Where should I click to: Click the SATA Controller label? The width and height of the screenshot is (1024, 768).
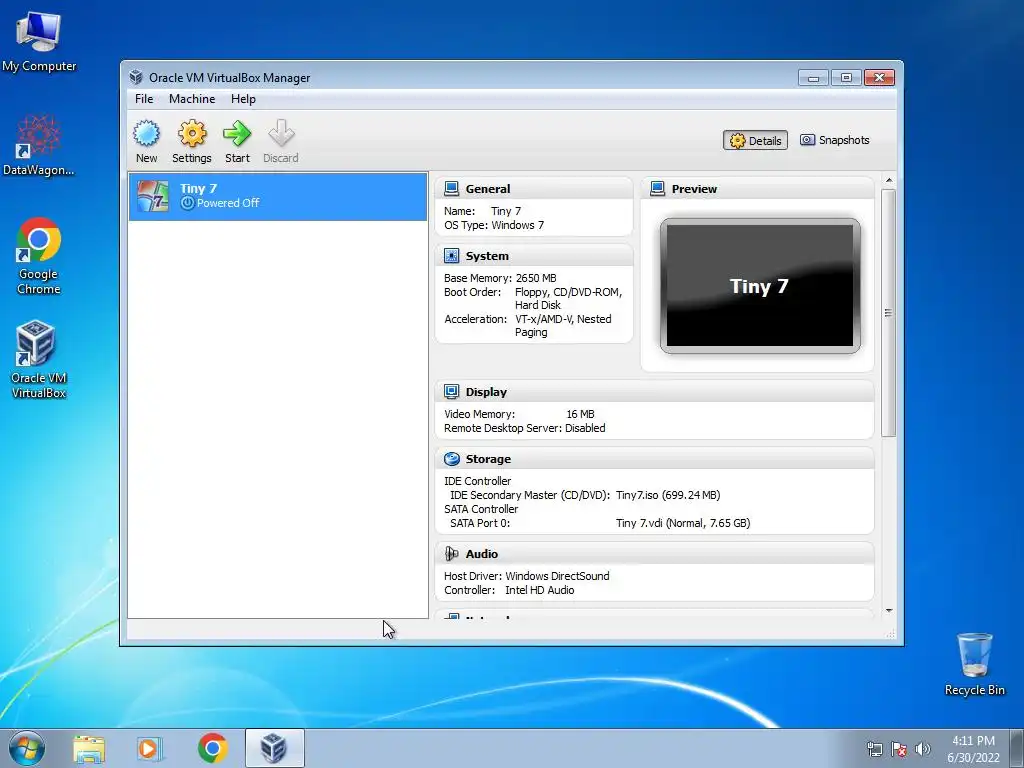(481, 509)
